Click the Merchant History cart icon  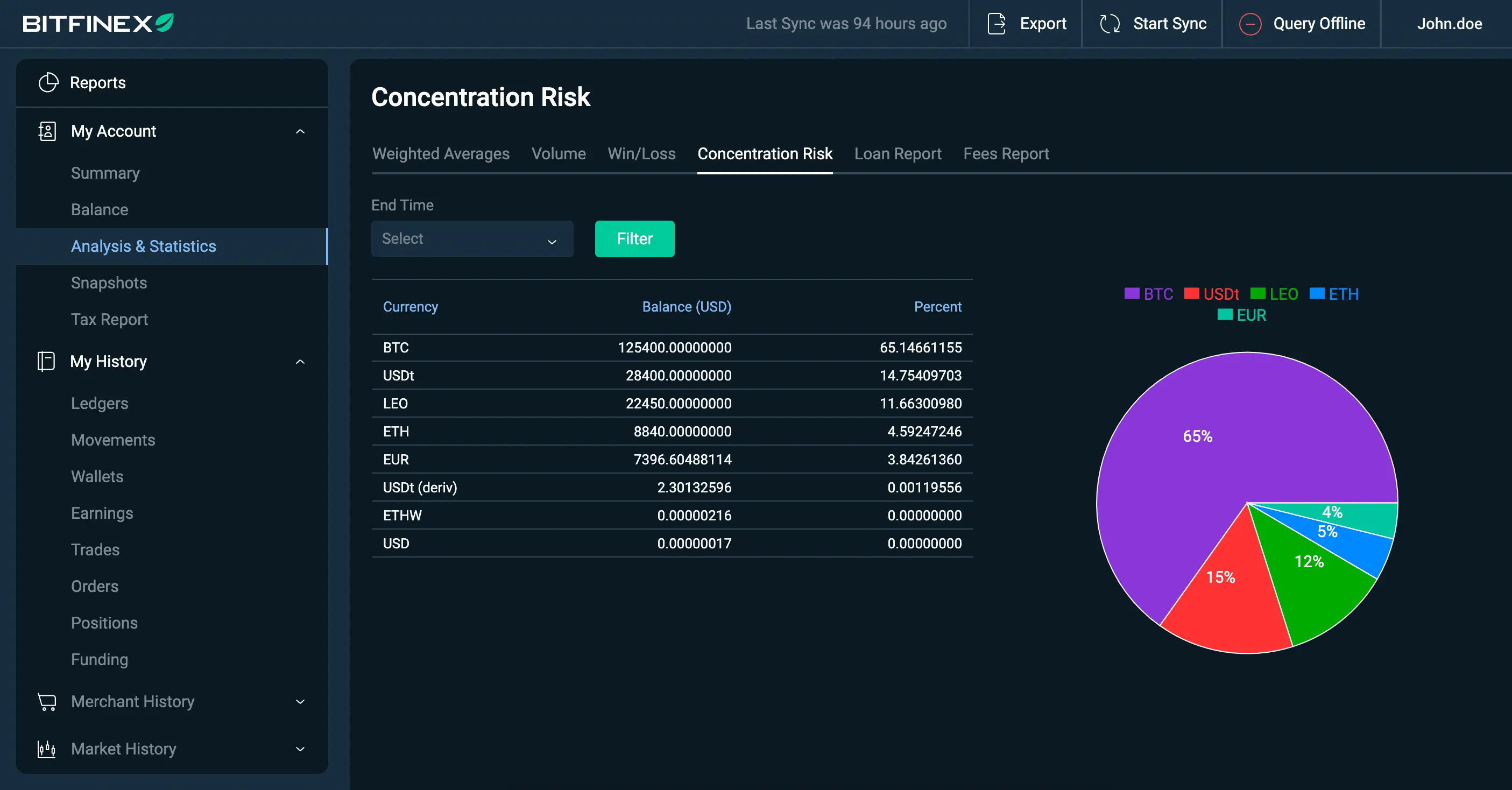tap(47, 701)
